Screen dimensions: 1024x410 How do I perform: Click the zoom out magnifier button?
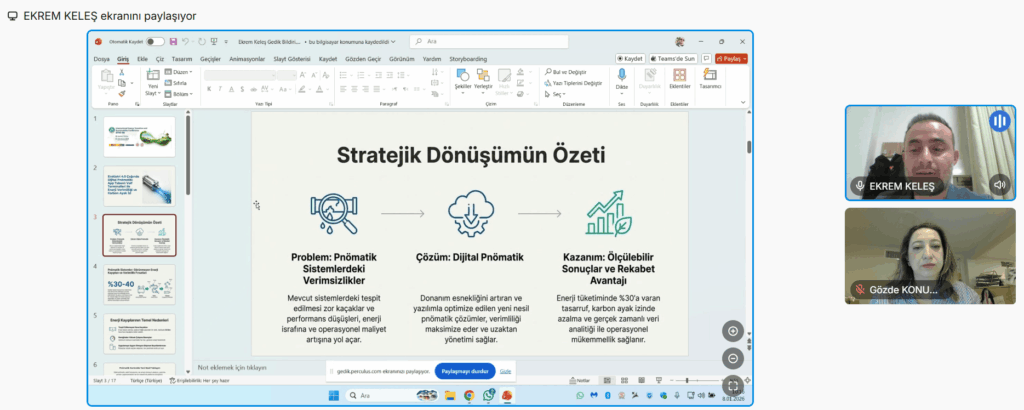coord(733,358)
